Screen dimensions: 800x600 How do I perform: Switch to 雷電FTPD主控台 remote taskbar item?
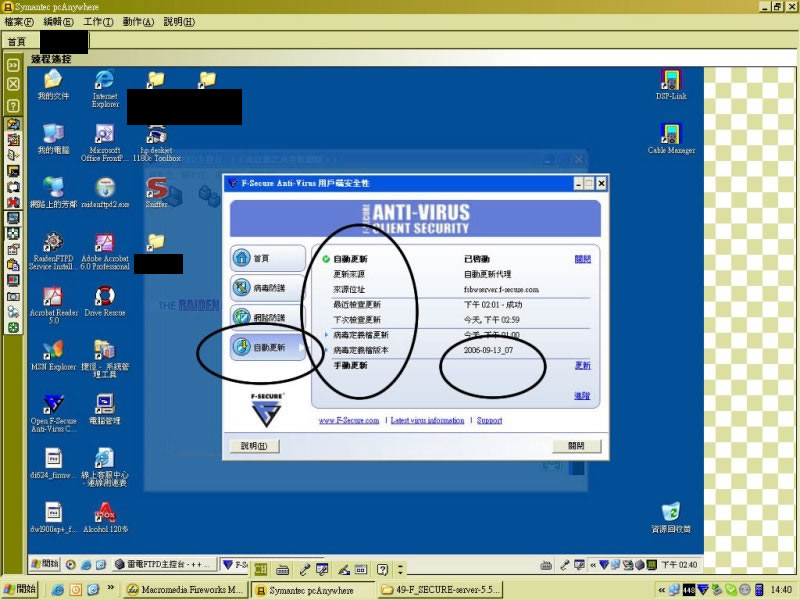tap(163, 564)
